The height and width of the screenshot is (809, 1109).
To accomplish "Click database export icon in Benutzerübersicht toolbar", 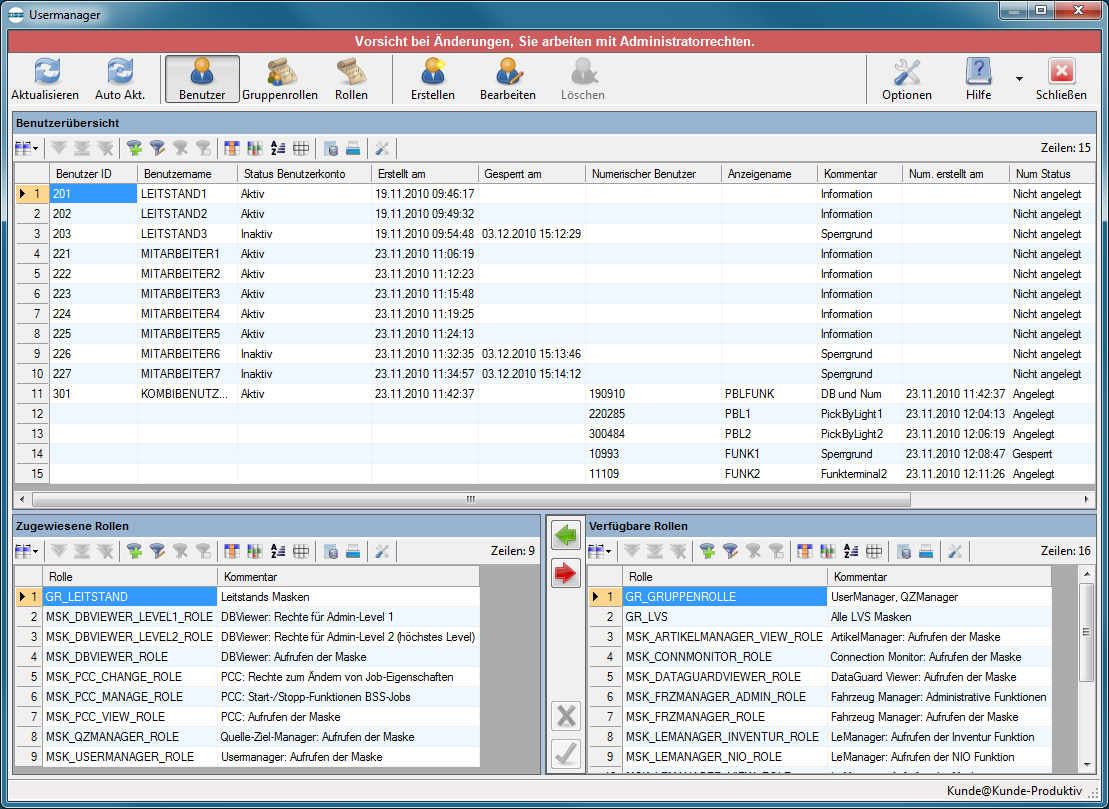I will (330, 149).
